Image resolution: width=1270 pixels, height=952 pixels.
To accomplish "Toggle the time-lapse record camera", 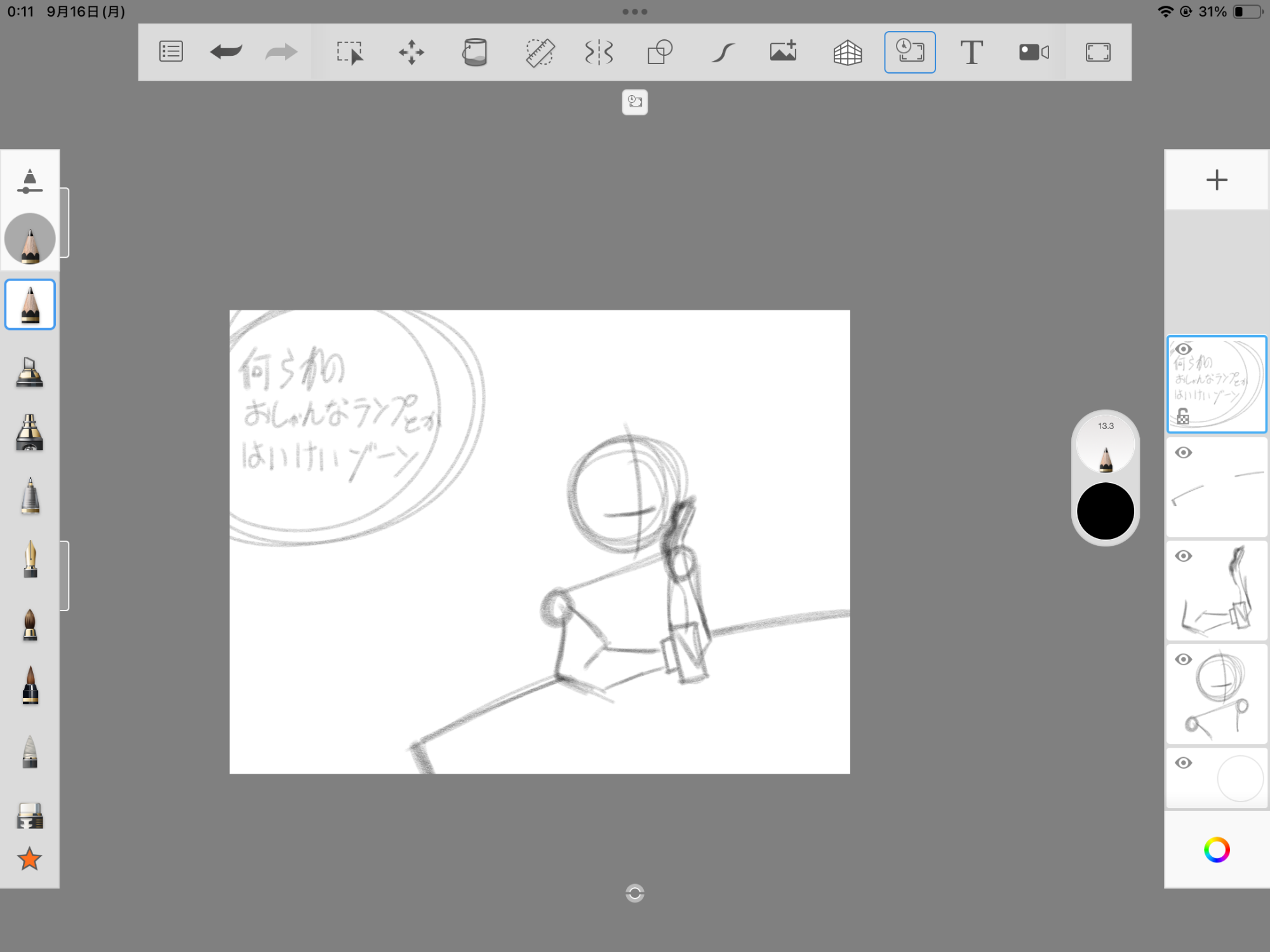I will pos(1033,52).
